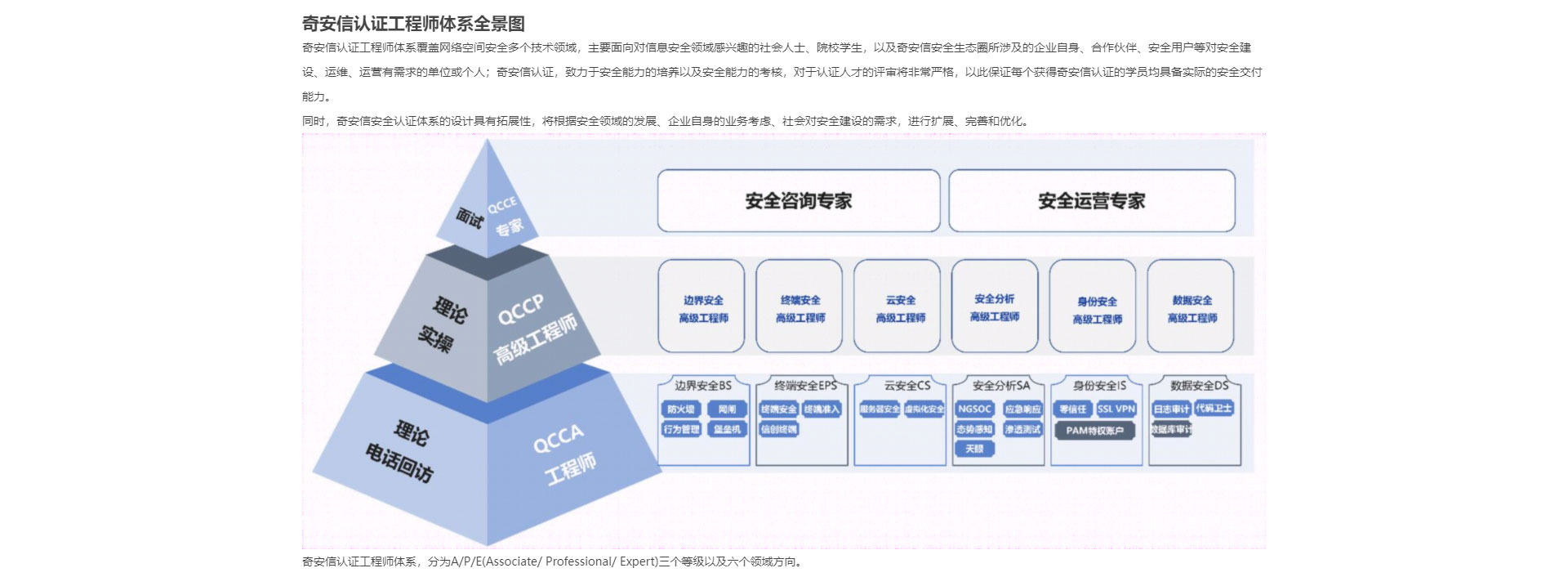Click the NGSOC tag
1568x586 pixels.
[974, 409]
